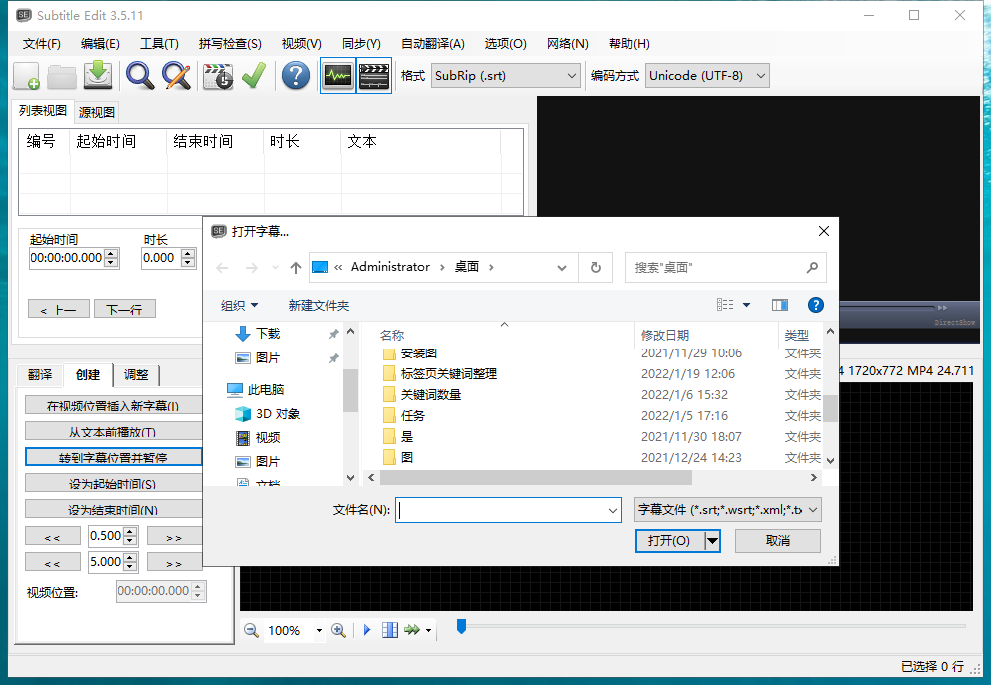Image resolution: width=991 pixels, height=685 pixels.
Task: Click the refresh button beside address bar
Action: coord(595,267)
